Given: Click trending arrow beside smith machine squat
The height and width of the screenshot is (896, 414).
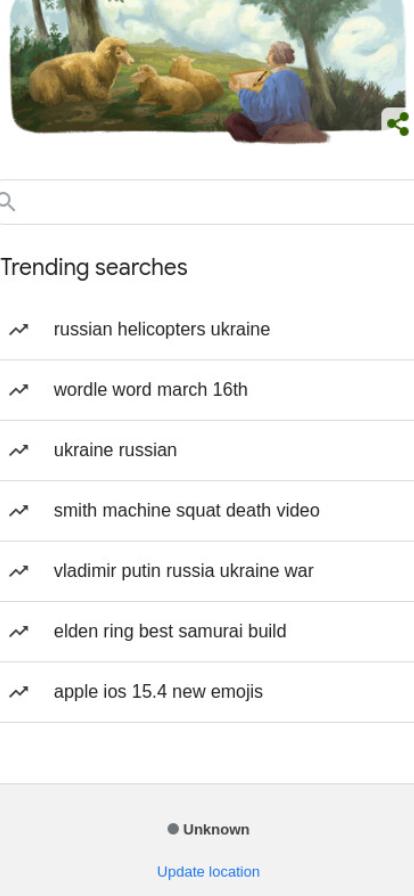Looking at the screenshot, I should pos(18,511).
